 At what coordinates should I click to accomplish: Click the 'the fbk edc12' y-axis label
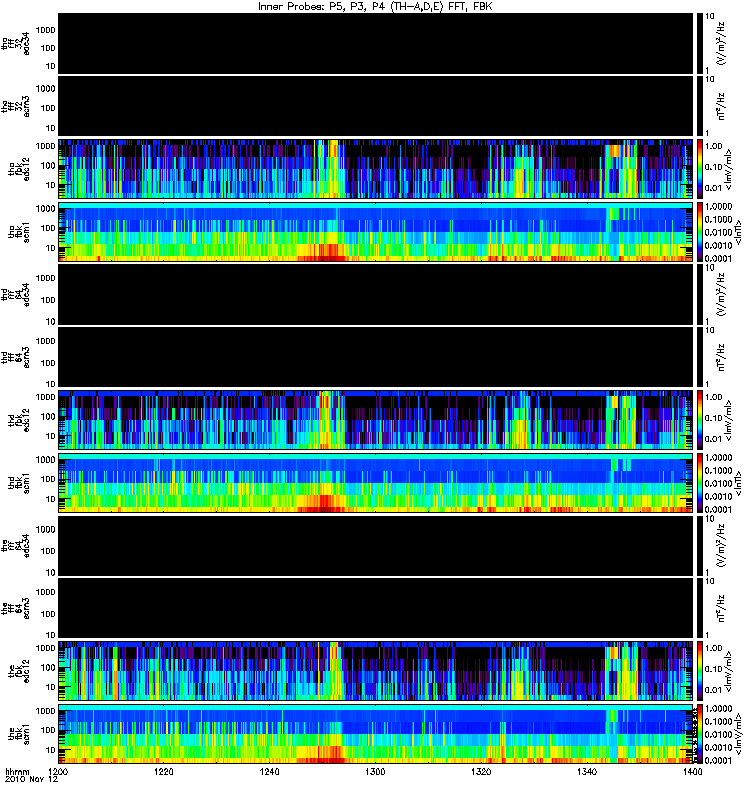tap(19, 670)
